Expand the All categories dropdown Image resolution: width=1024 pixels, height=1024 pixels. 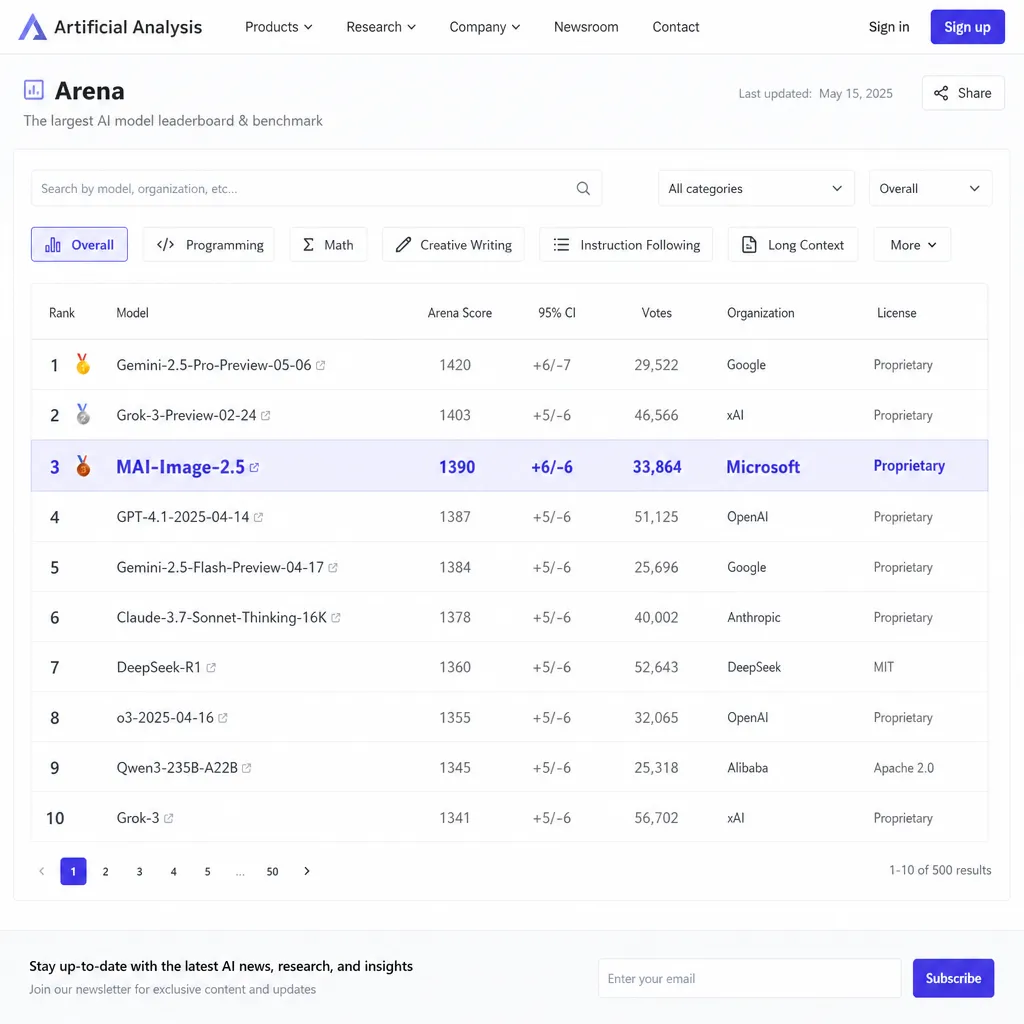click(756, 189)
